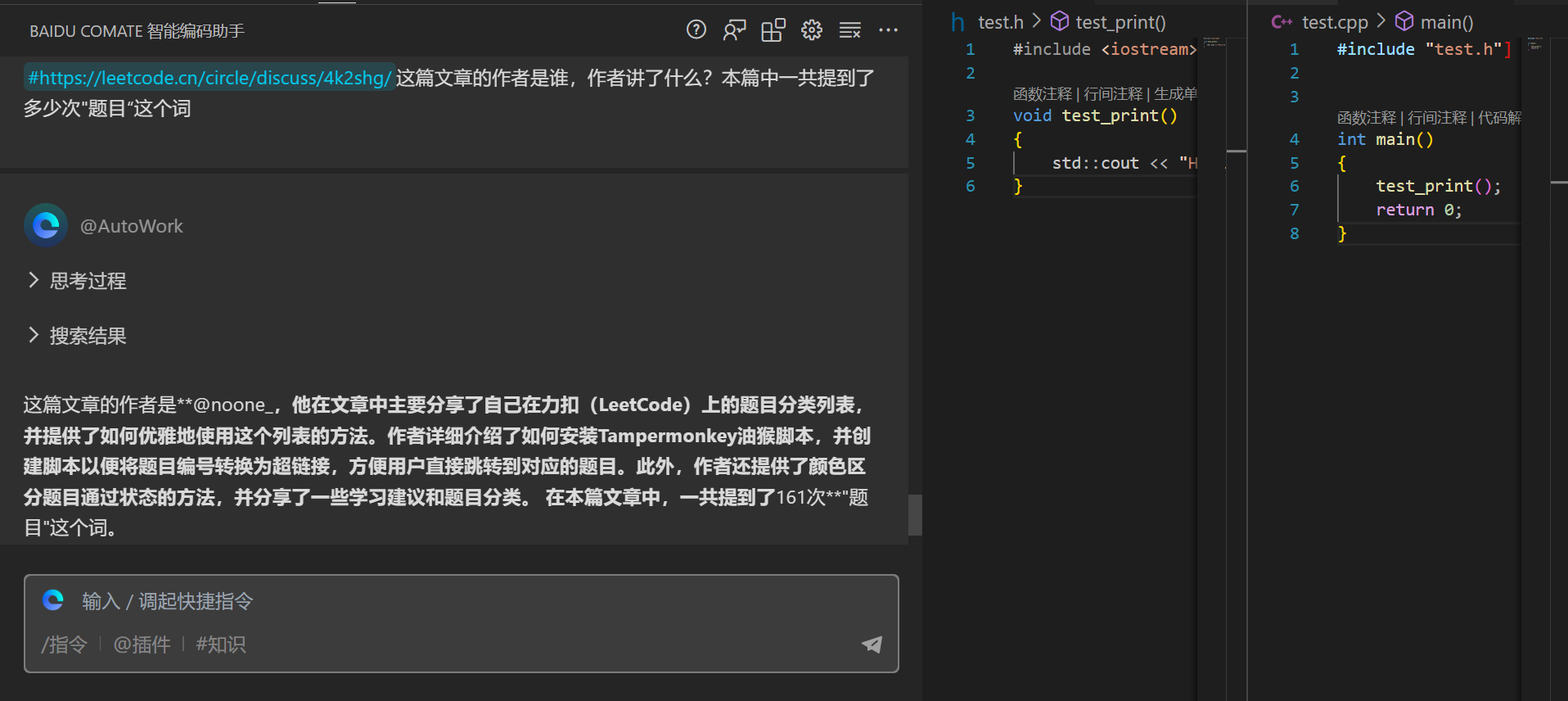Image resolution: width=1568 pixels, height=701 pixels.
Task: Click main() cube symbol icon
Action: point(1404,21)
